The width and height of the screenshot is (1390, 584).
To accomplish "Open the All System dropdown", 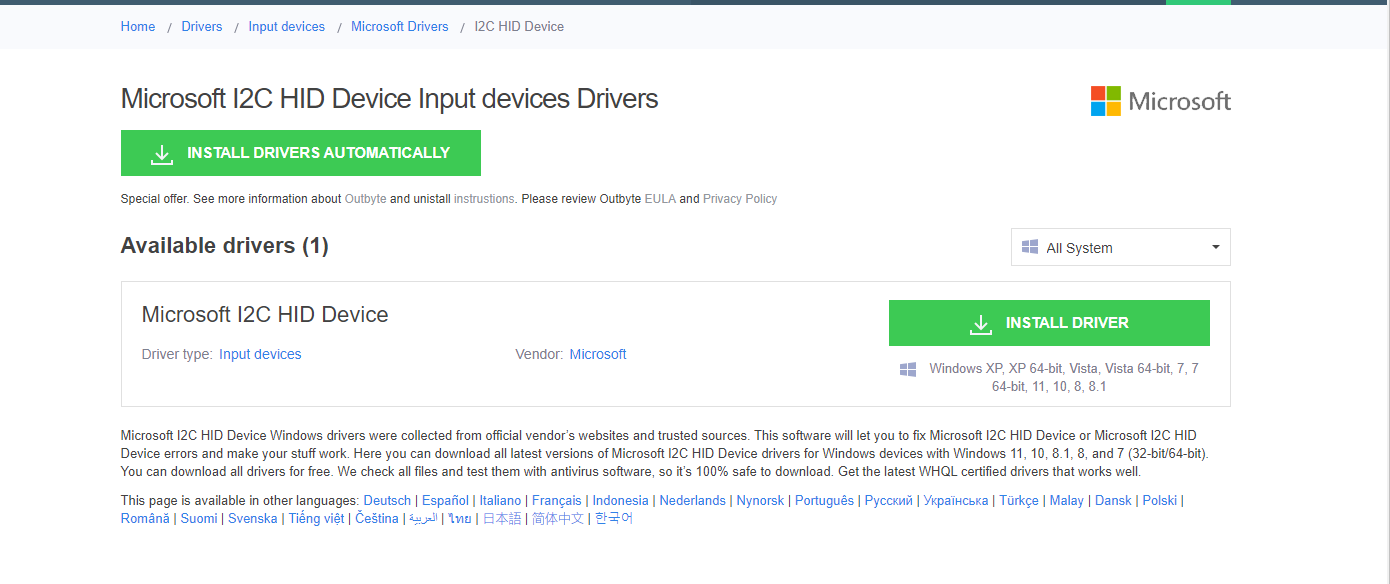I will [x=1120, y=247].
